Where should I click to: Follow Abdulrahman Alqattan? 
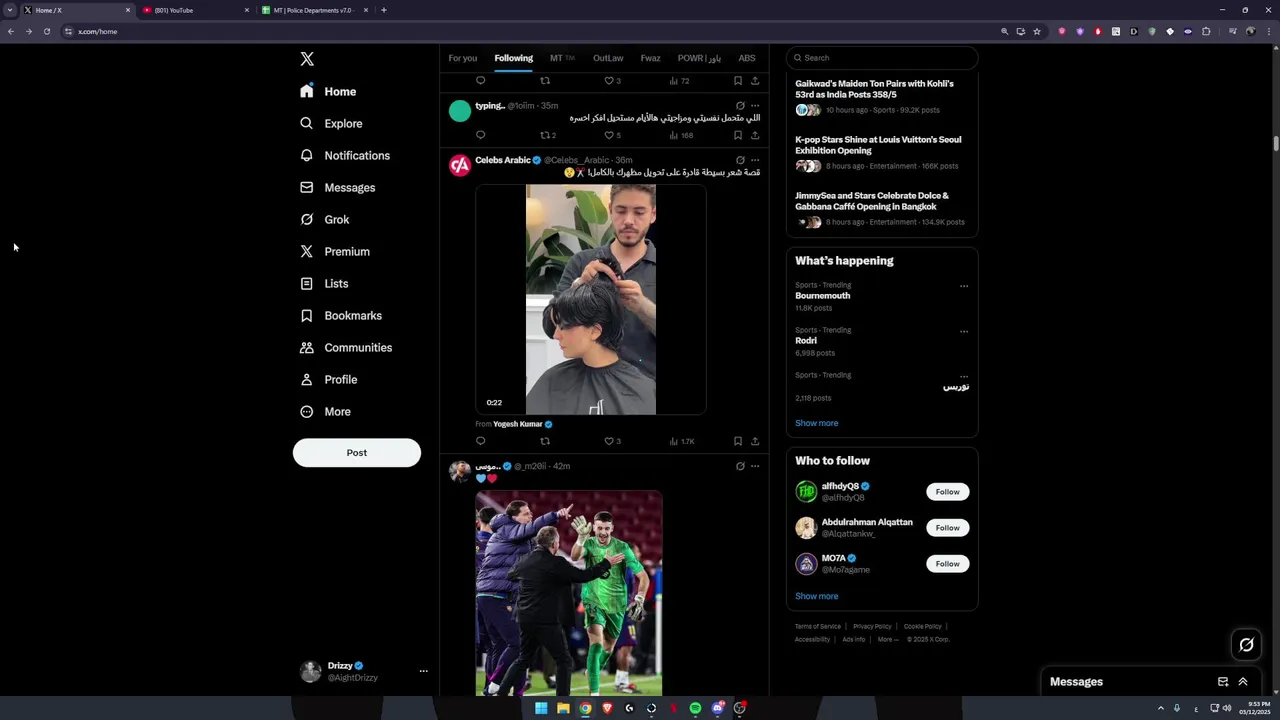[947, 528]
